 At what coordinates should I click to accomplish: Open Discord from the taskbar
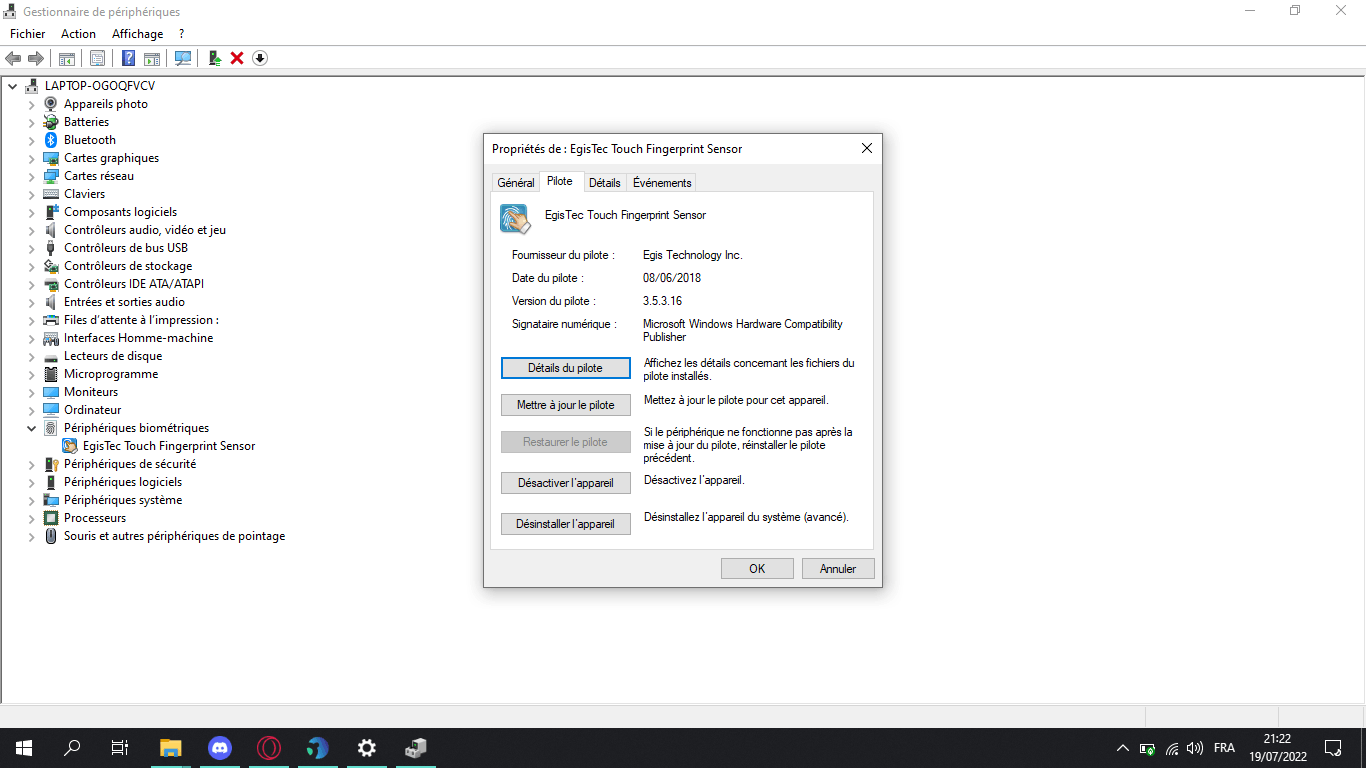[220, 748]
